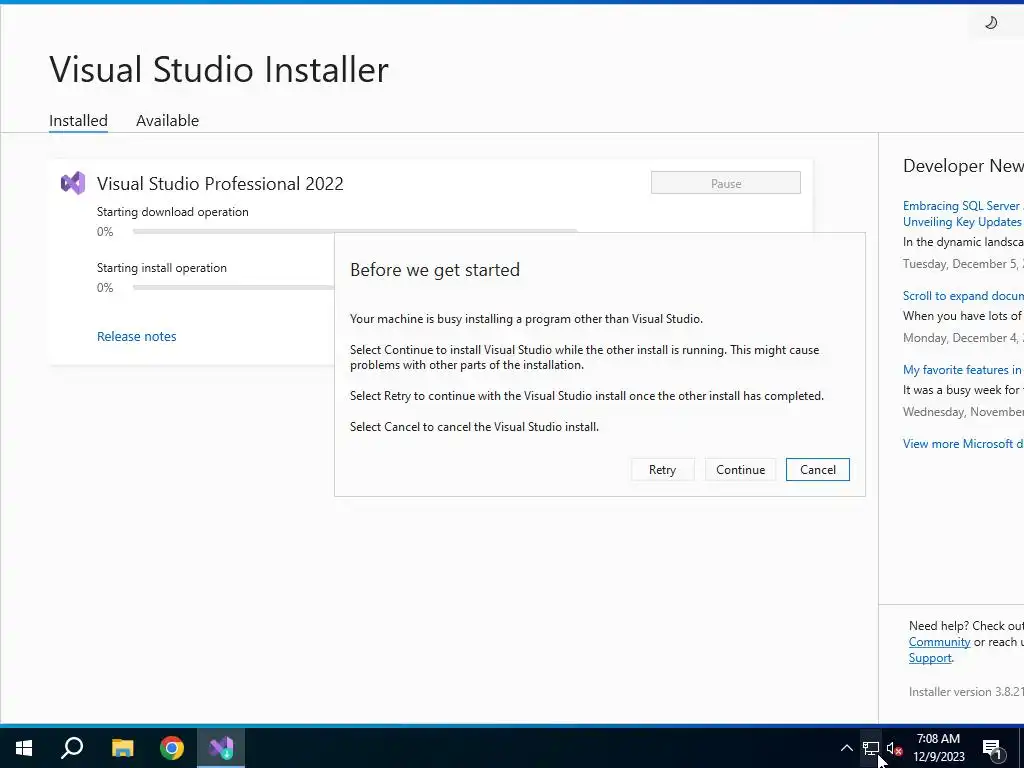Open Google Chrome from the taskbar
Screen dimensions: 1024x768
click(172, 748)
